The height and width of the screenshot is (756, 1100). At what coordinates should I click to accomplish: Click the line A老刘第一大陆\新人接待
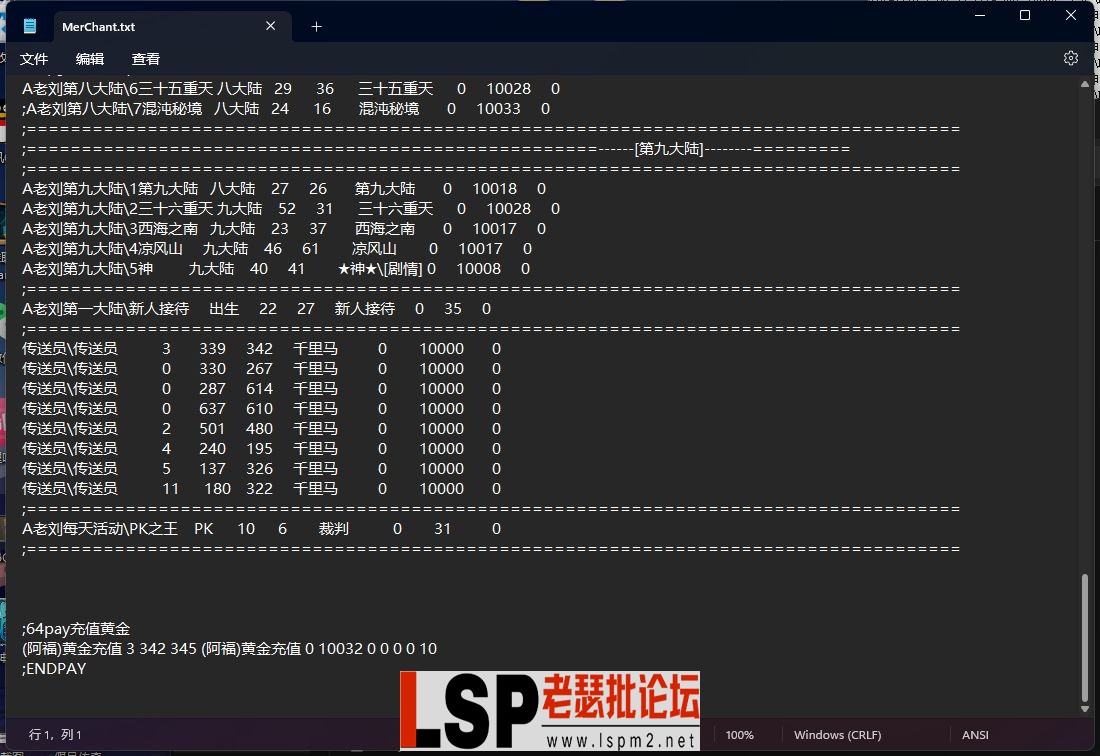point(257,309)
